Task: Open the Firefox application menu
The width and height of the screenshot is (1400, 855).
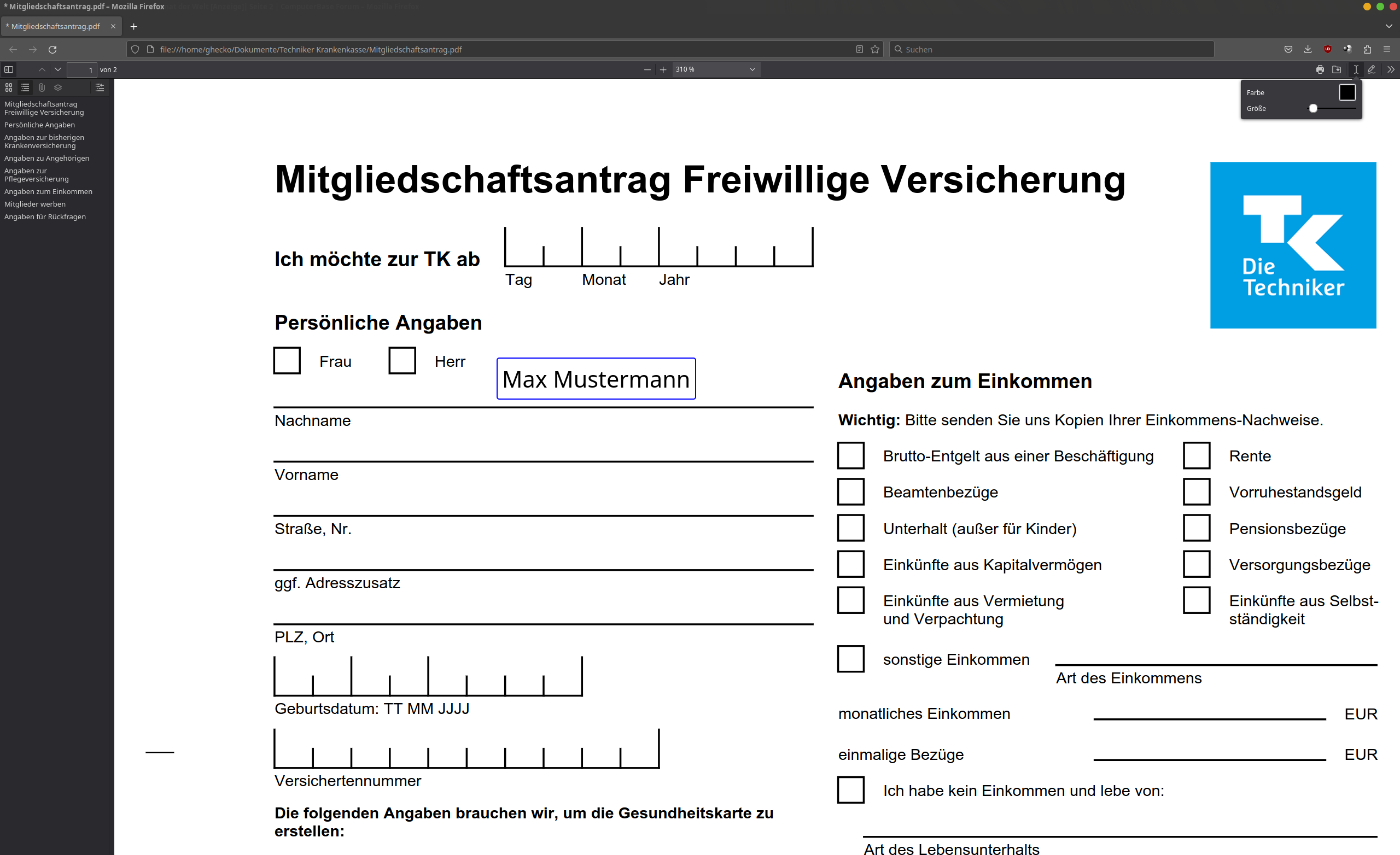Action: pyautogui.click(x=1388, y=49)
